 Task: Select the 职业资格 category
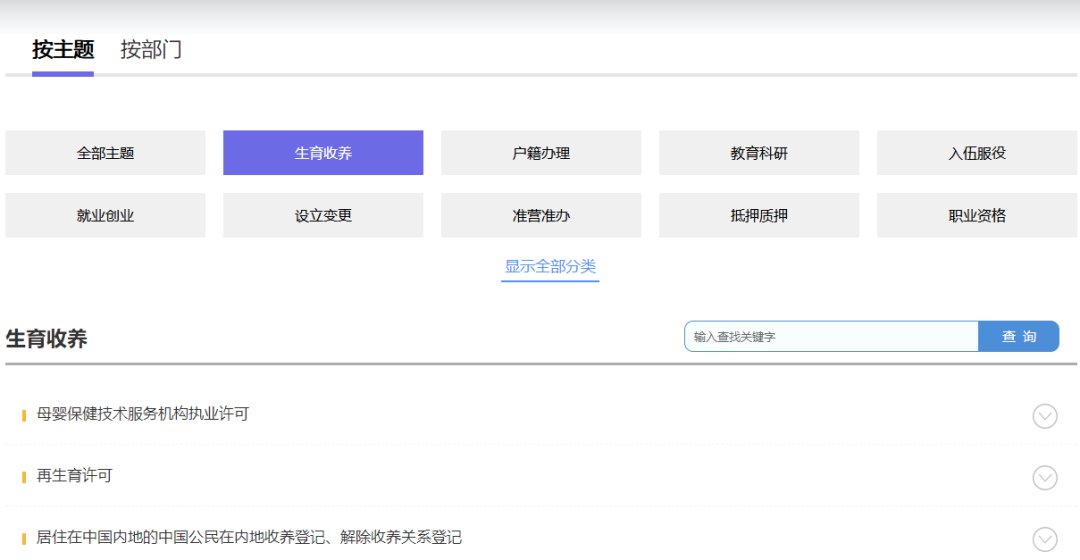point(977,215)
